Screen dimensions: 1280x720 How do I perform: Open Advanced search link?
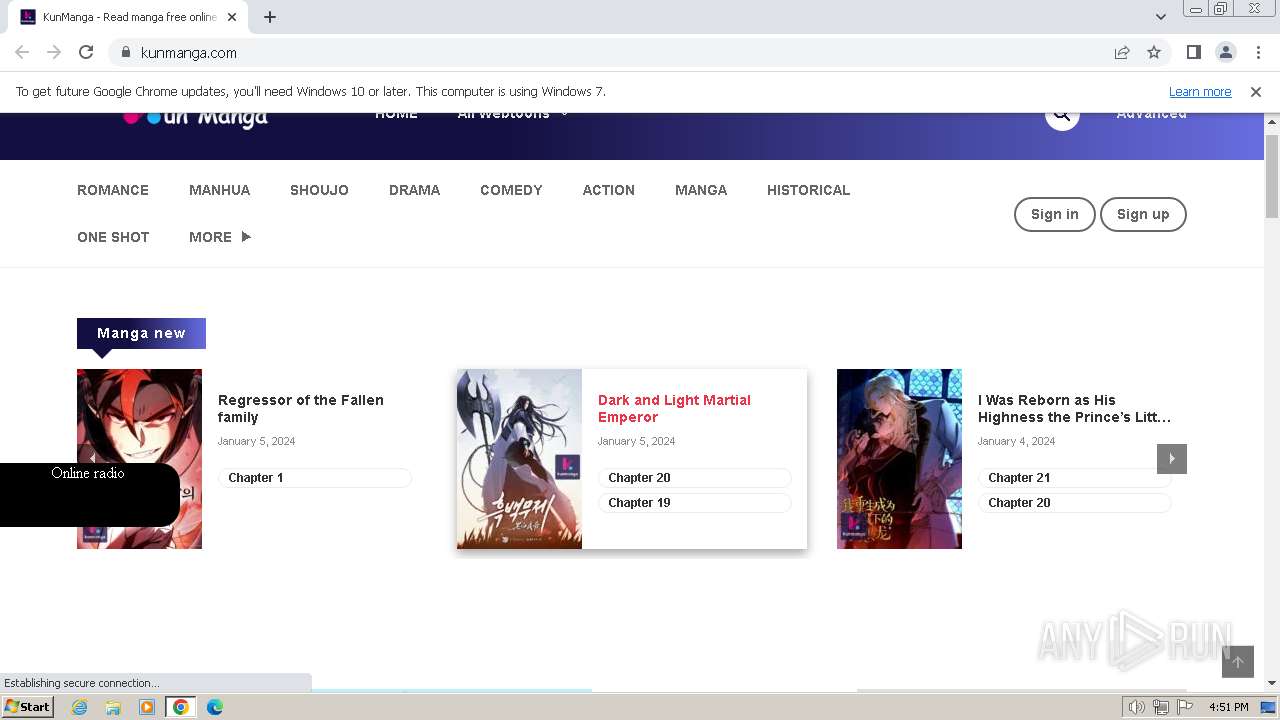[x=1152, y=115]
